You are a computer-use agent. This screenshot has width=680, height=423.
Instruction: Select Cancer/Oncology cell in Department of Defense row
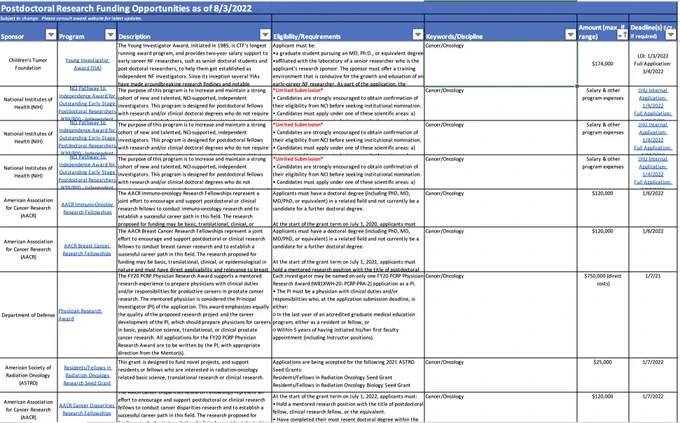pyautogui.click(x=500, y=315)
